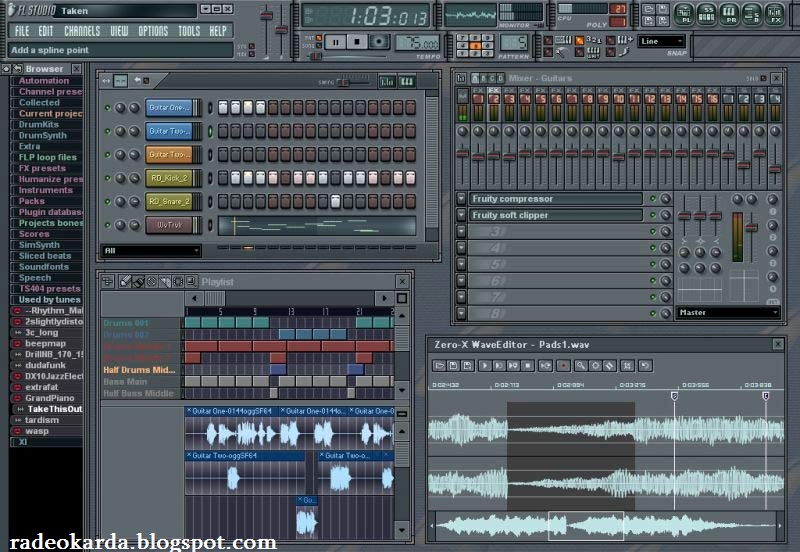Open the channel filter All dropdown

coord(151,250)
